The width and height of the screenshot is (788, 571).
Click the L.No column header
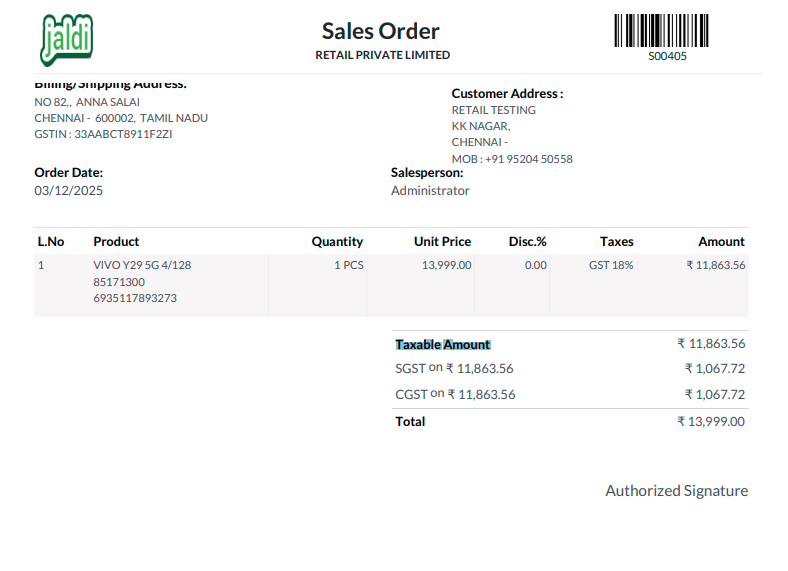[51, 242]
